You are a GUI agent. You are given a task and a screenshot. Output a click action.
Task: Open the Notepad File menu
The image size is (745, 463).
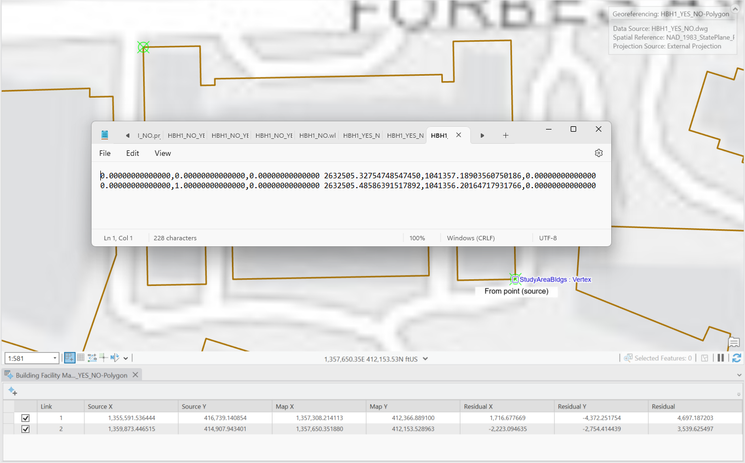pos(105,153)
